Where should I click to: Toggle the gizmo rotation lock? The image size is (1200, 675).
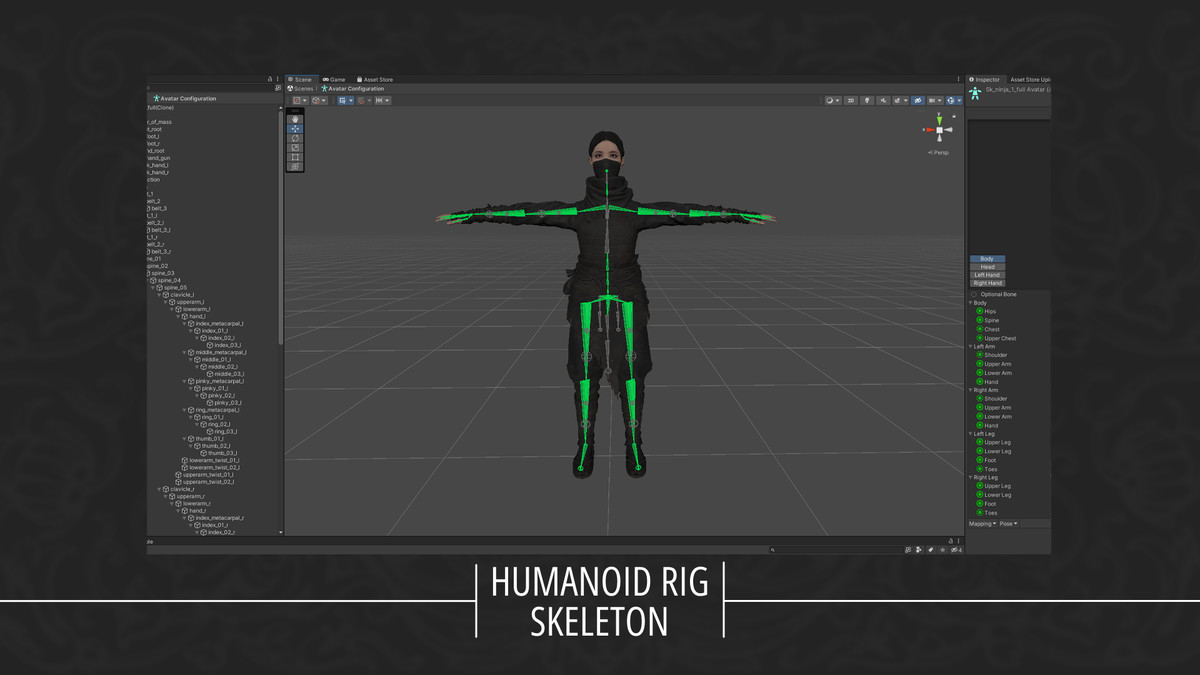pyautogui.click(x=954, y=116)
